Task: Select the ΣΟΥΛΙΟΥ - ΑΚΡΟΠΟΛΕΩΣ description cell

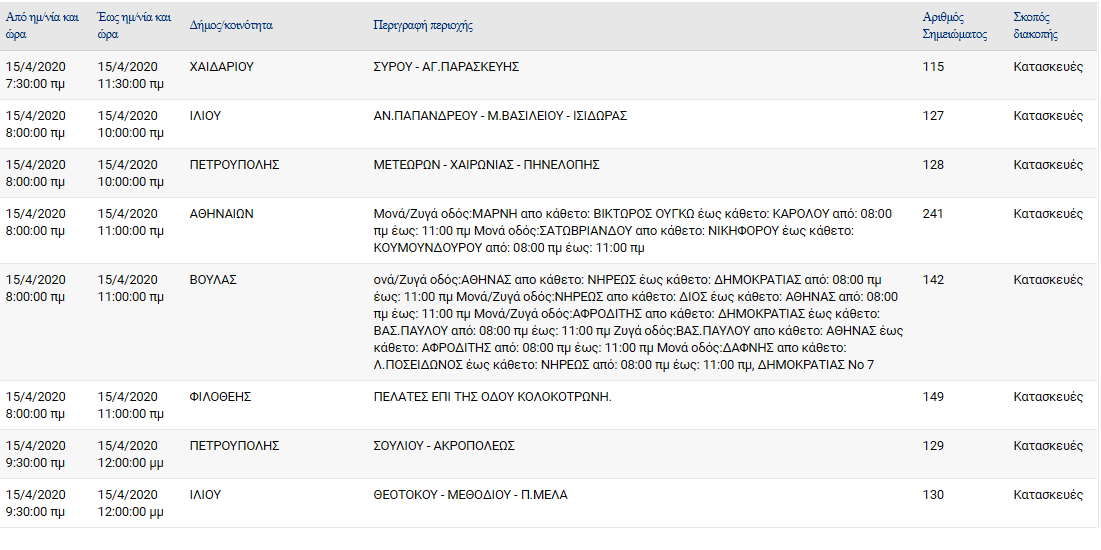Action: coord(444,447)
